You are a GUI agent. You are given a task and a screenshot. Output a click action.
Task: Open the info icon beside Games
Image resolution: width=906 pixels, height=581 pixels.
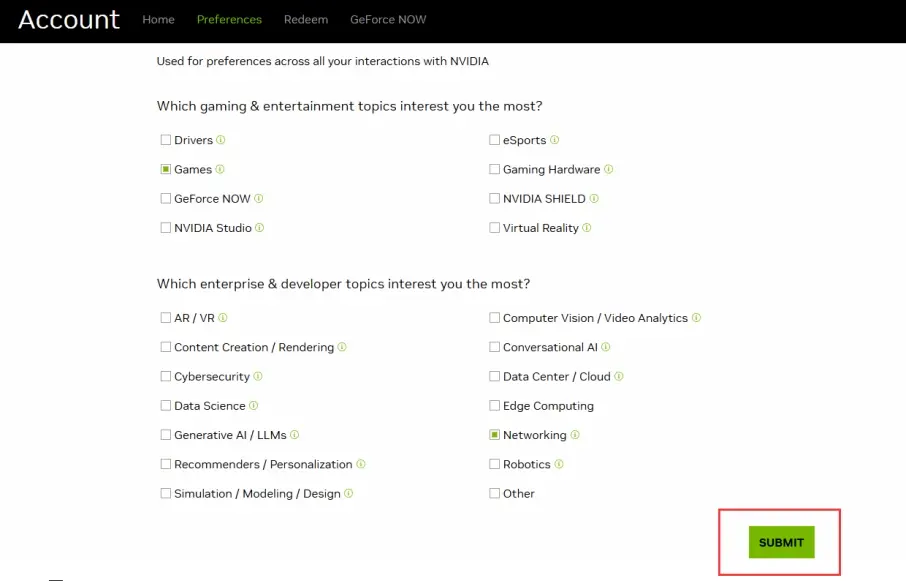click(x=220, y=169)
